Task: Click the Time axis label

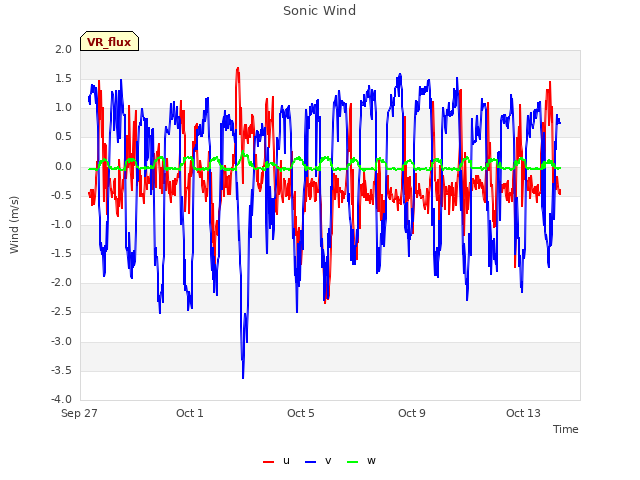Action: (565, 429)
